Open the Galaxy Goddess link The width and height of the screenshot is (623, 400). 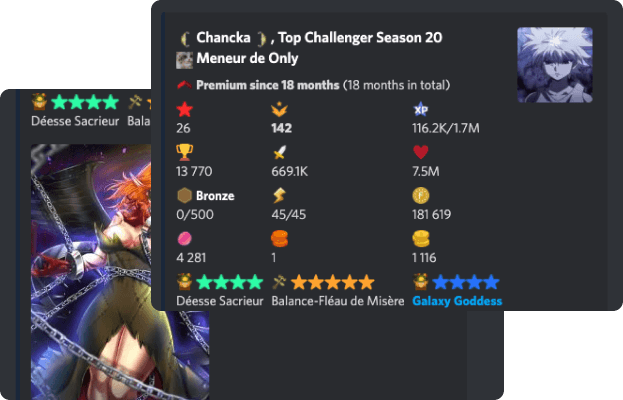(x=457, y=301)
